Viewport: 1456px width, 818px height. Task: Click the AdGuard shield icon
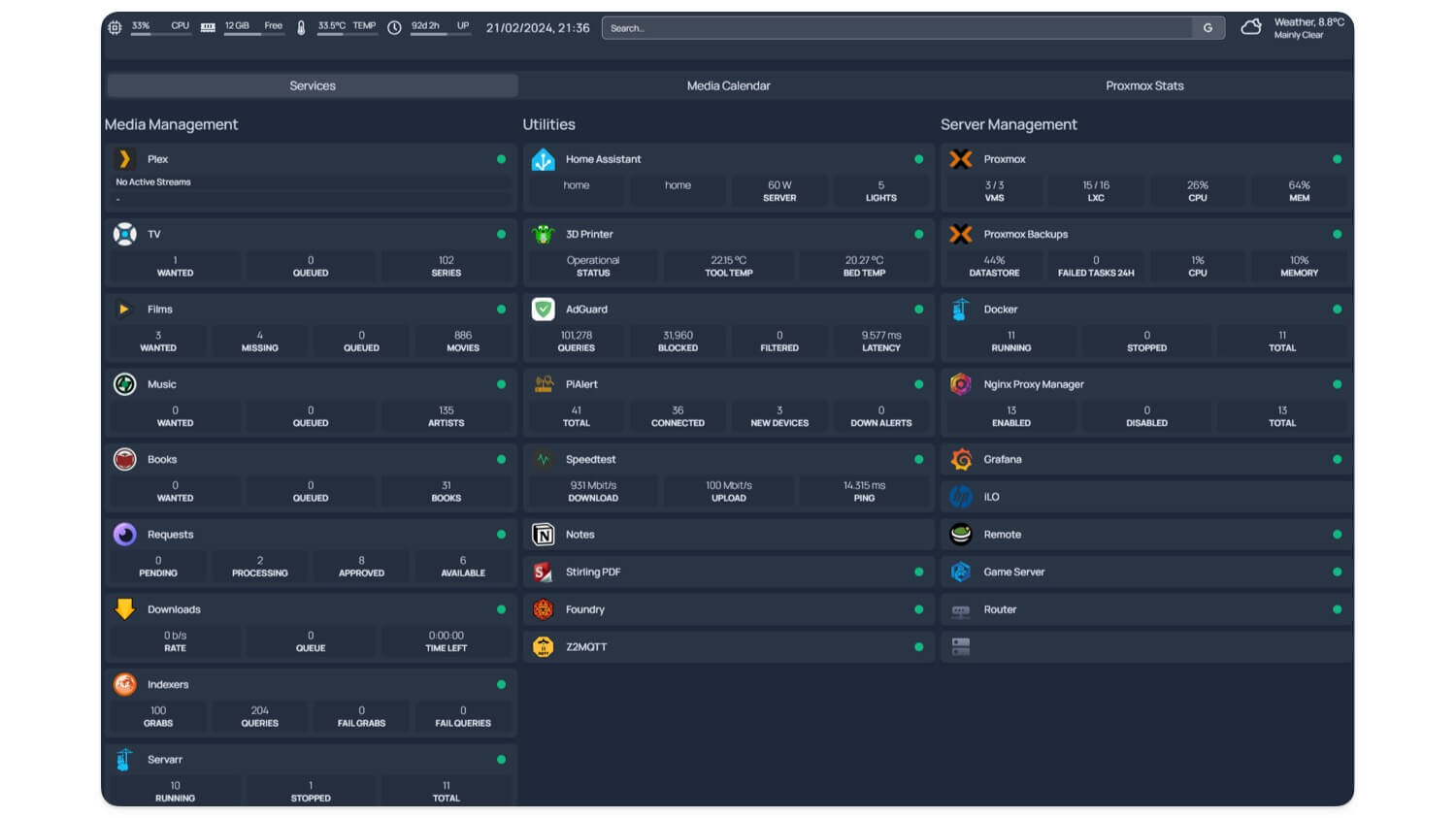[544, 310]
